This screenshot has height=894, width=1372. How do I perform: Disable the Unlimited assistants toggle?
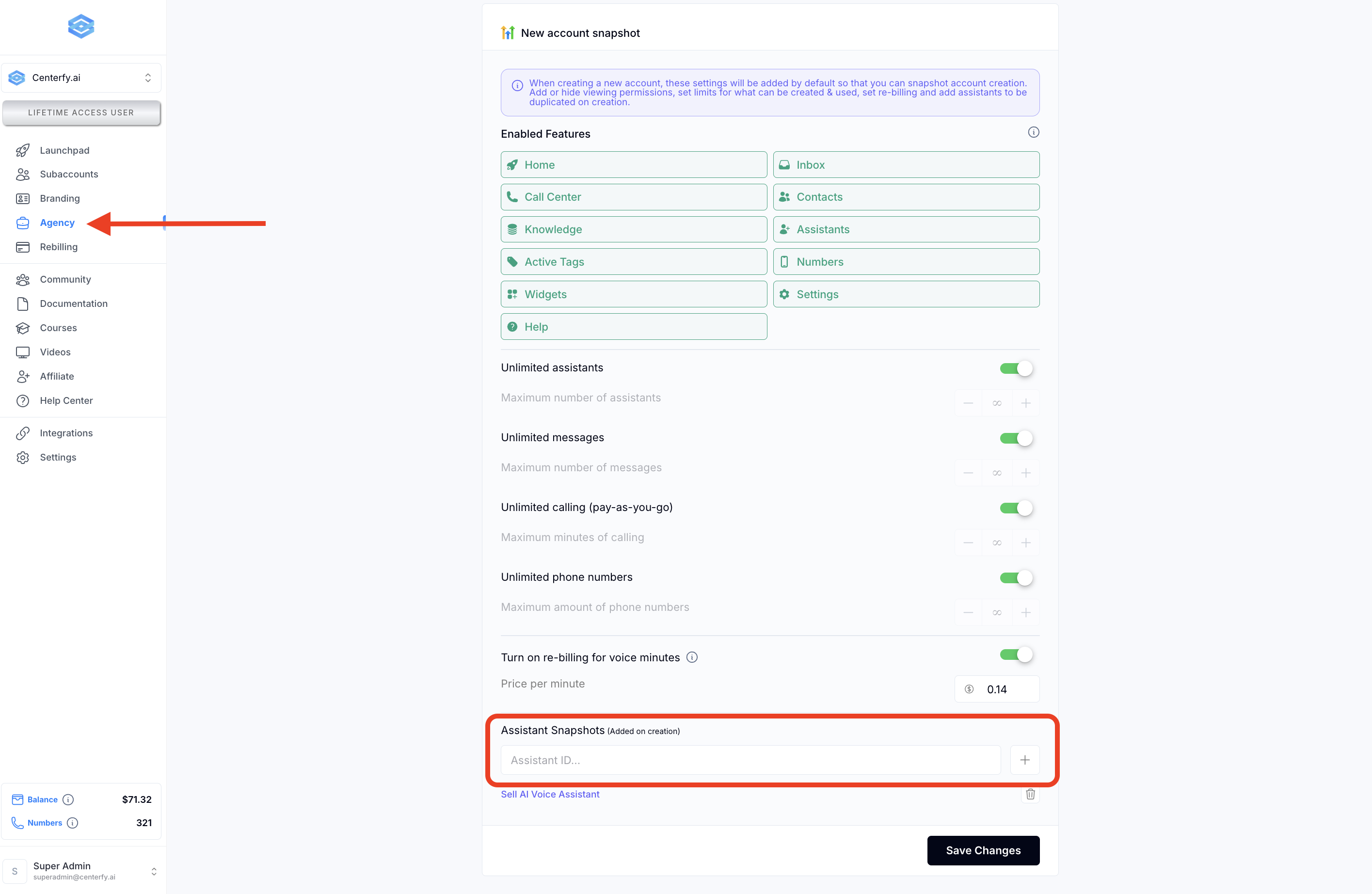point(1016,368)
